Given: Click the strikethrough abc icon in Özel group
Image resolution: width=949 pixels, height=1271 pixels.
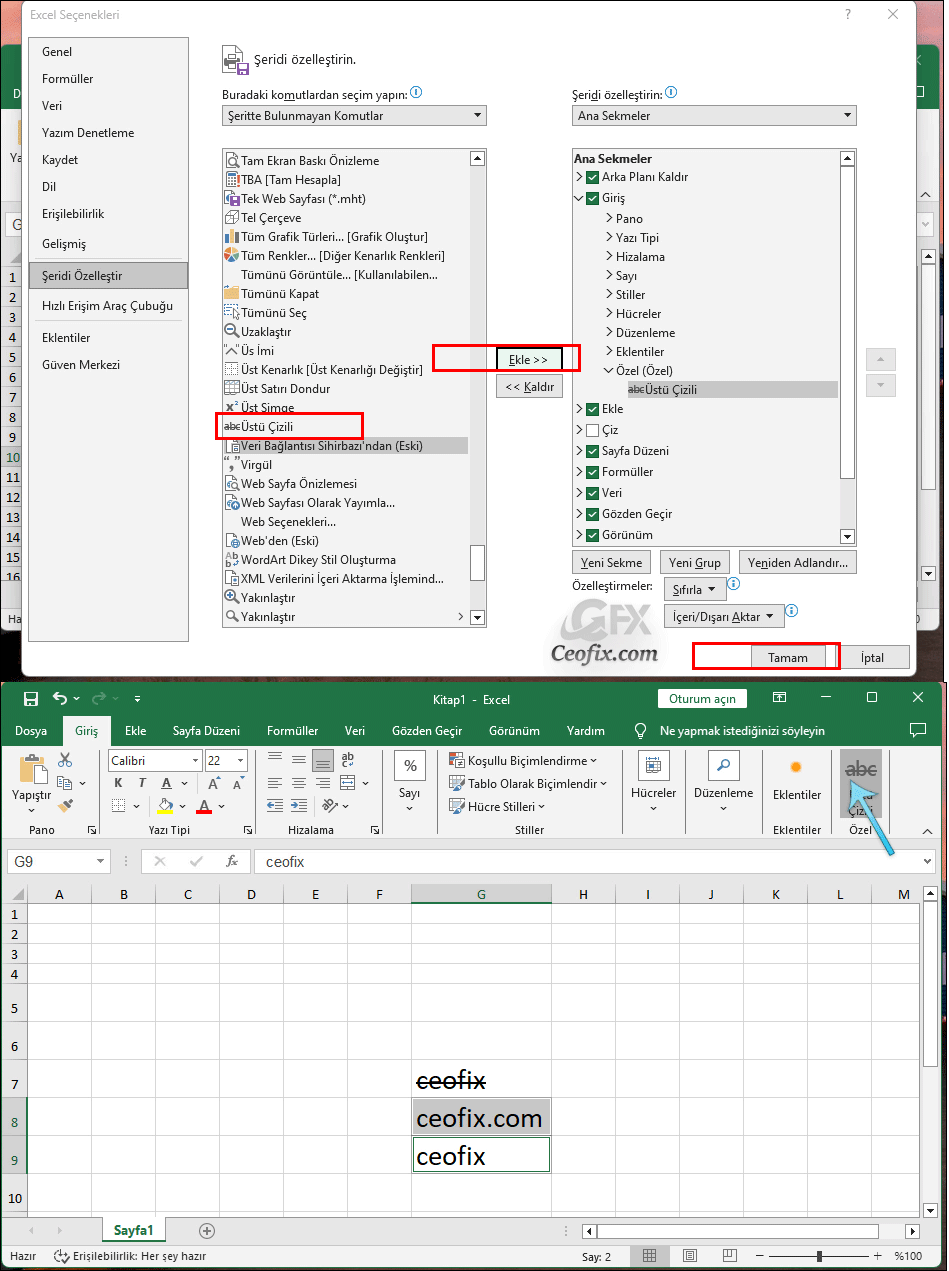Looking at the screenshot, I should coord(861,770).
